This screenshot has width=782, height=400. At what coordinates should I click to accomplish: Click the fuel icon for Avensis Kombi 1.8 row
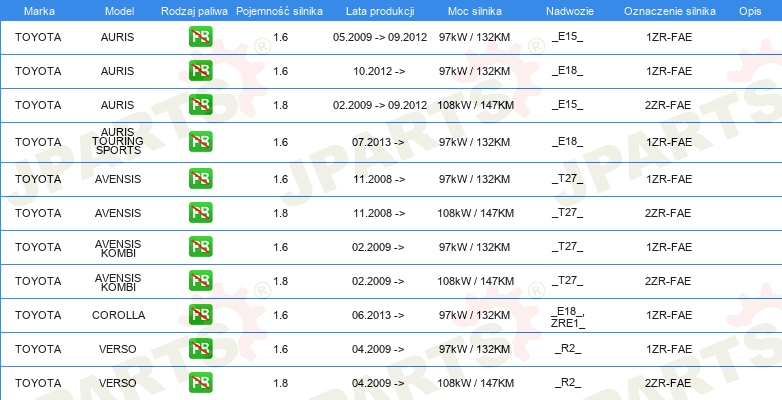200,280
